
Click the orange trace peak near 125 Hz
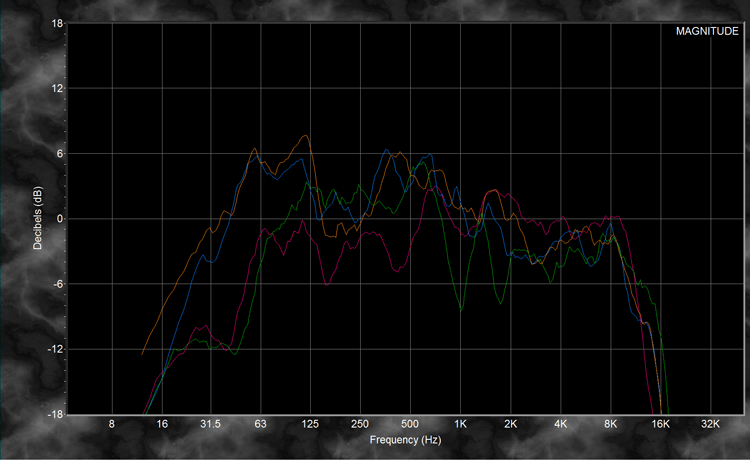tap(306, 136)
